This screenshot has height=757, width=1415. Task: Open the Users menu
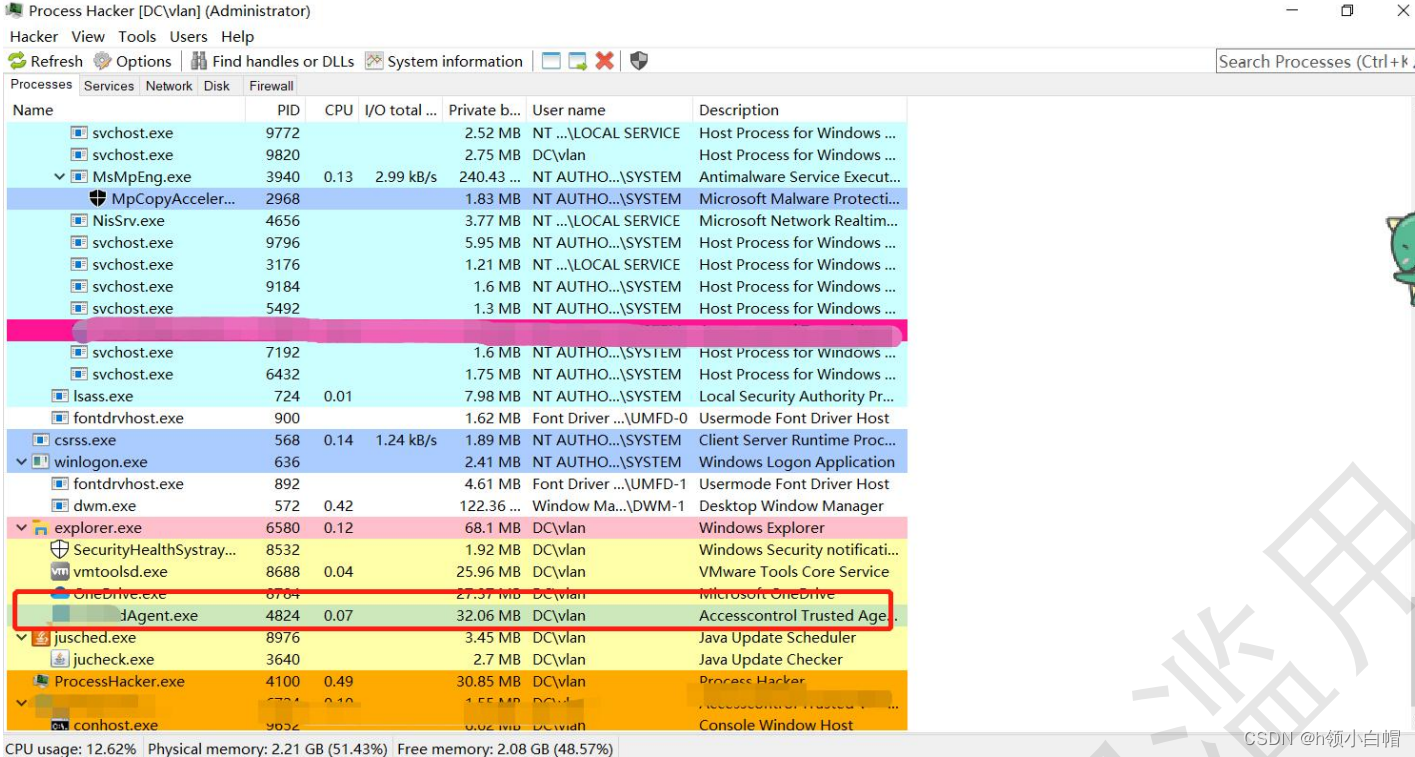pyautogui.click(x=189, y=36)
